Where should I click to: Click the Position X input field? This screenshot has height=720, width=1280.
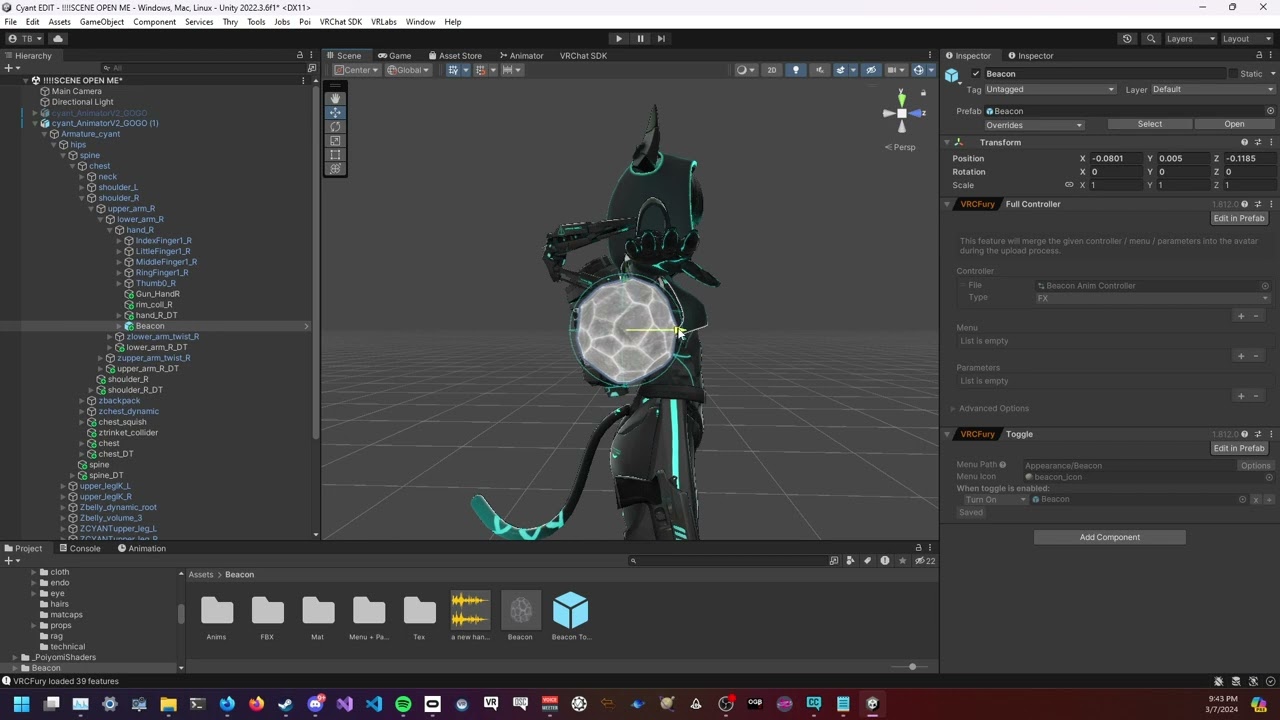(x=1114, y=159)
